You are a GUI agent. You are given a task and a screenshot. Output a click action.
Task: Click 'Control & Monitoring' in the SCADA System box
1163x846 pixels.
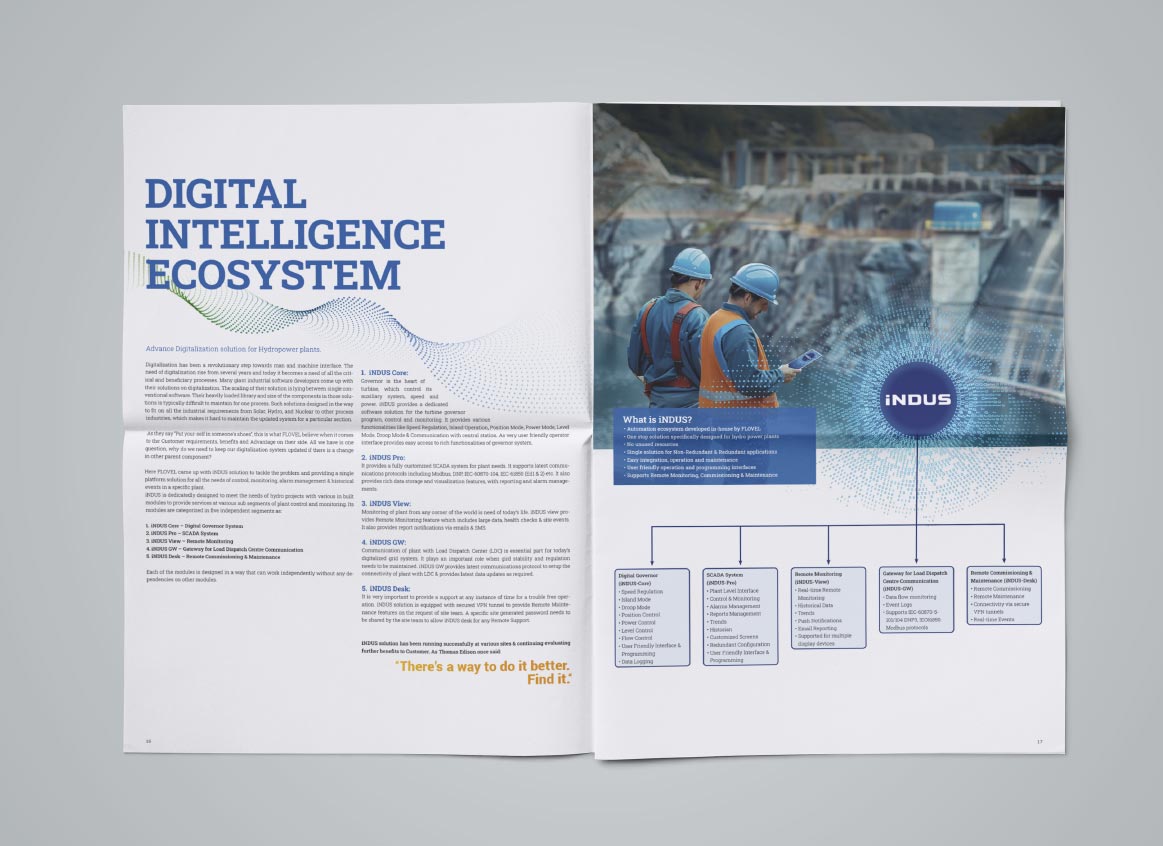click(x=733, y=598)
